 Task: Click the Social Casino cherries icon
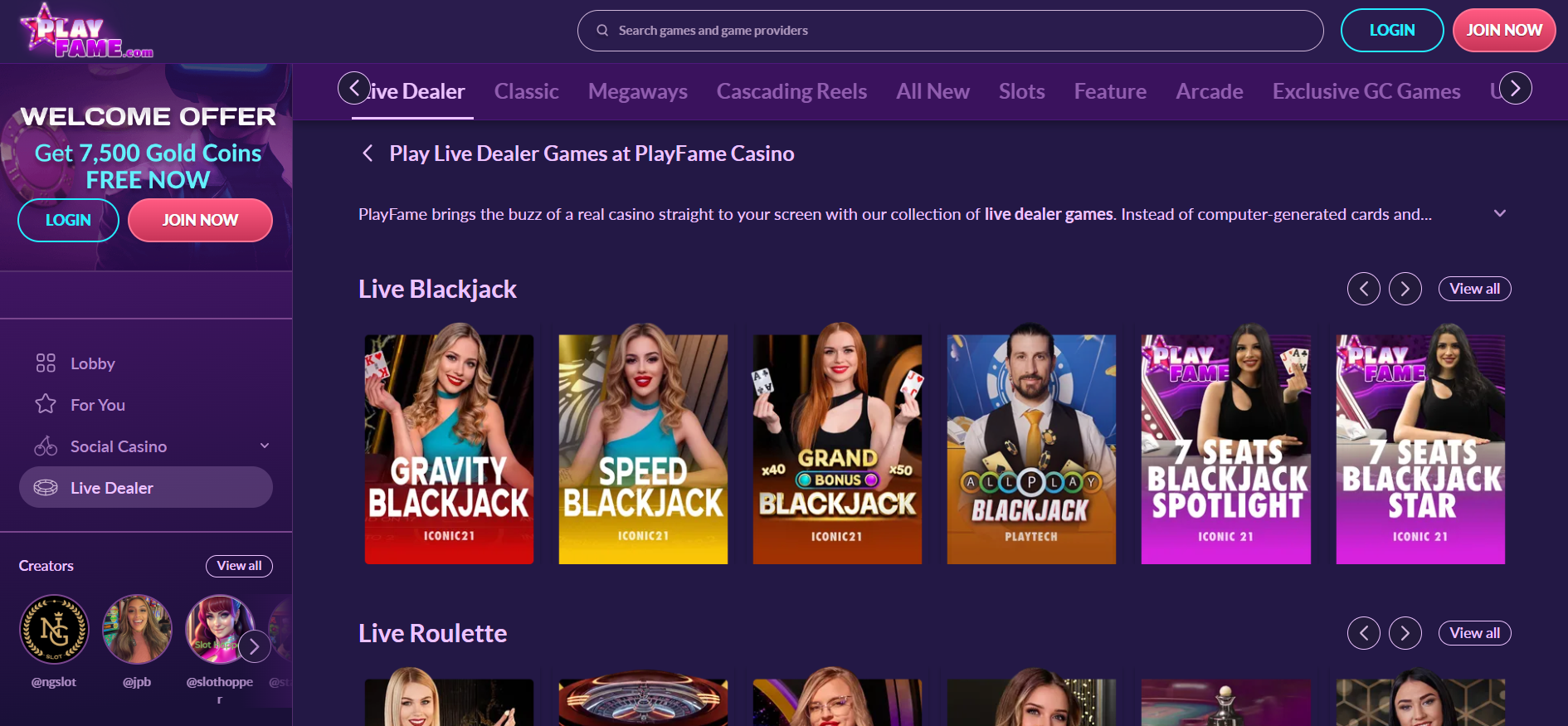(x=46, y=446)
